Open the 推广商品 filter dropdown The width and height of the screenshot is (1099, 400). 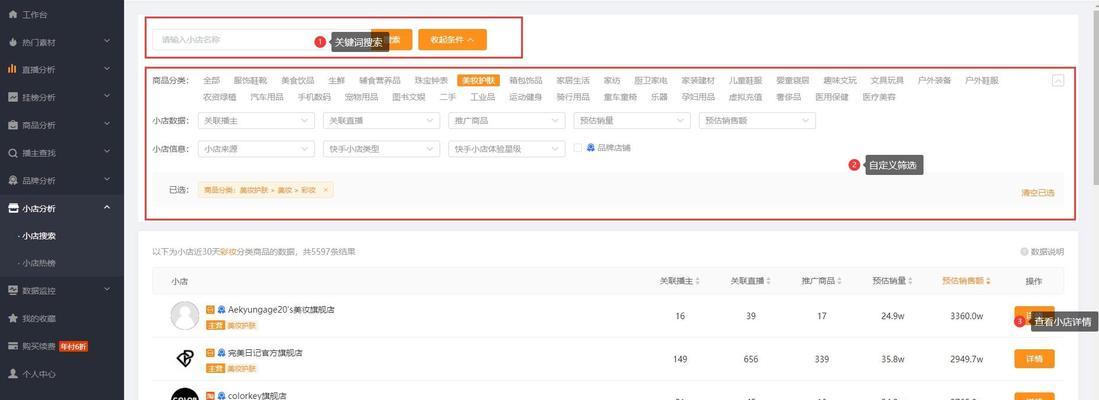tap(507, 120)
